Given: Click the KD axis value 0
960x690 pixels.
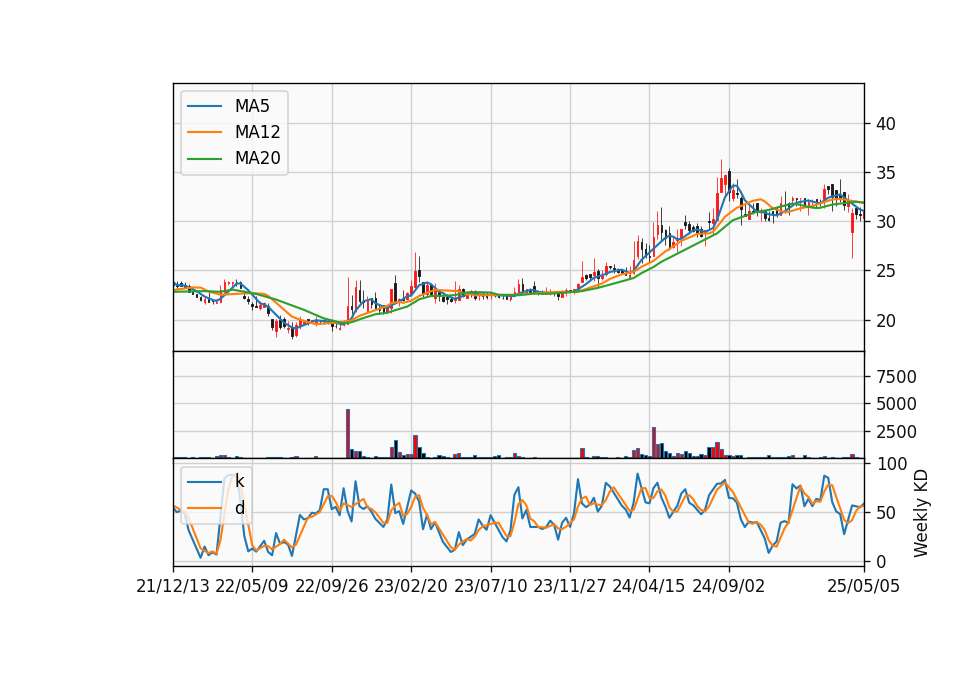Looking at the screenshot, I should 880,561.
